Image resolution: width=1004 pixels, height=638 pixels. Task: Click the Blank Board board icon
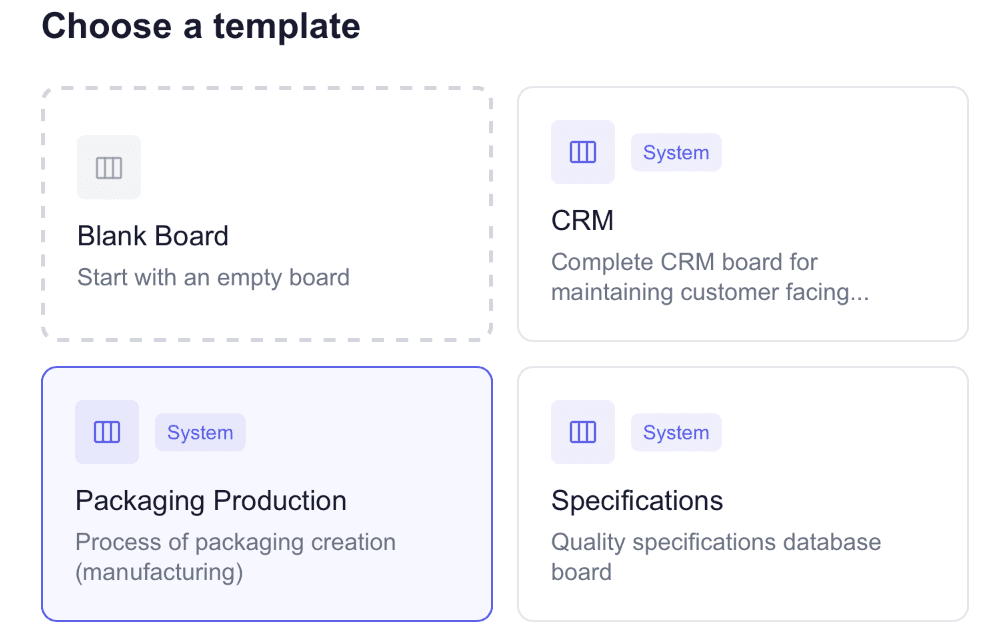tap(109, 167)
